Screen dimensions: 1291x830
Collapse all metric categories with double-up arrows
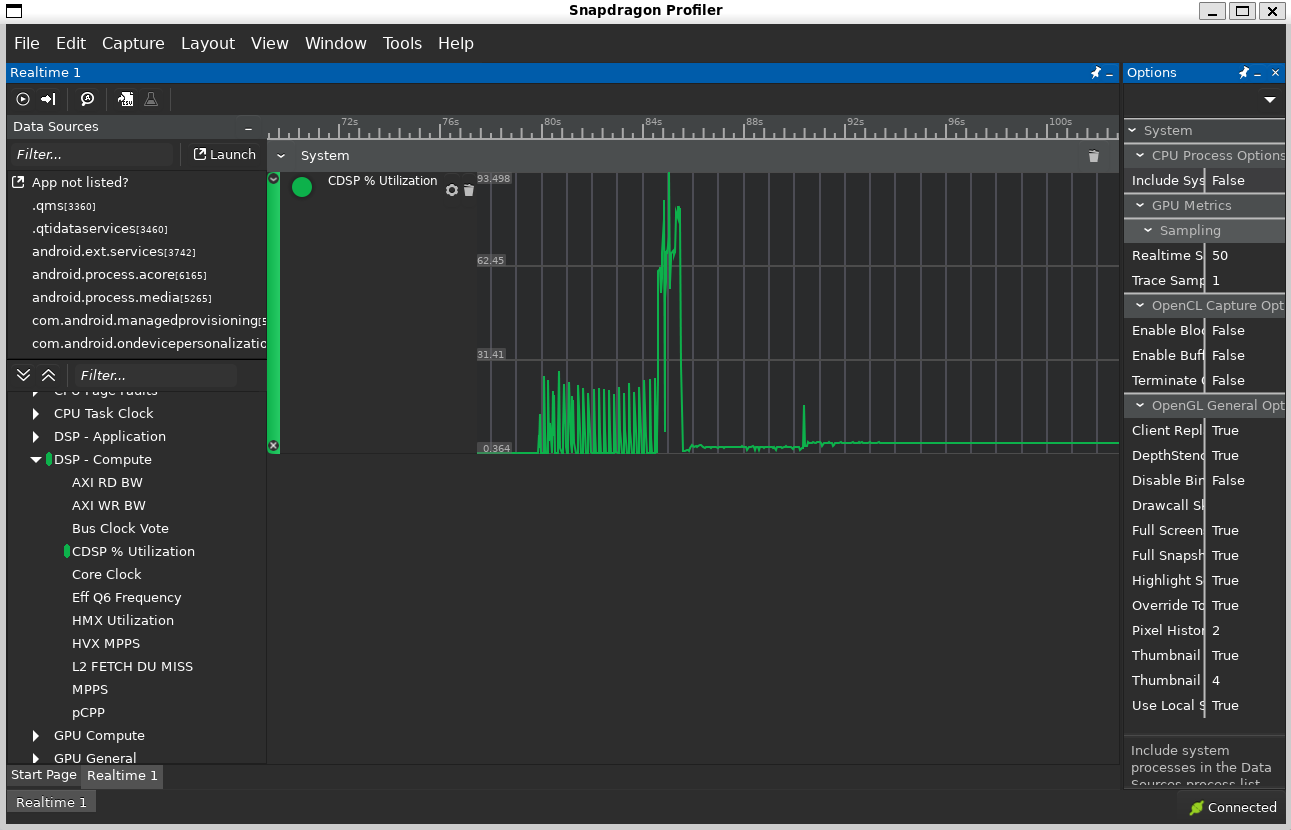point(48,375)
